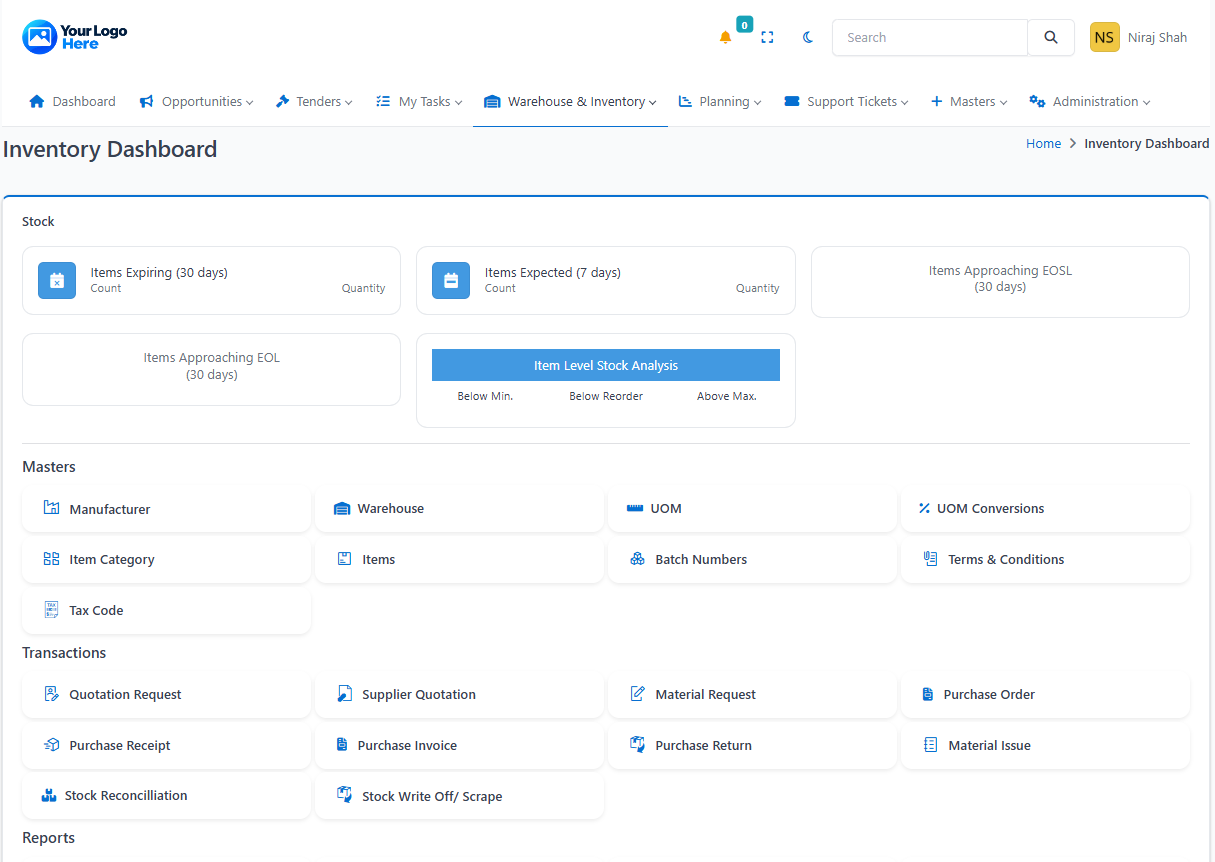Click the UOM Conversions percent icon
This screenshot has width=1215, height=862.
tap(924, 508)
